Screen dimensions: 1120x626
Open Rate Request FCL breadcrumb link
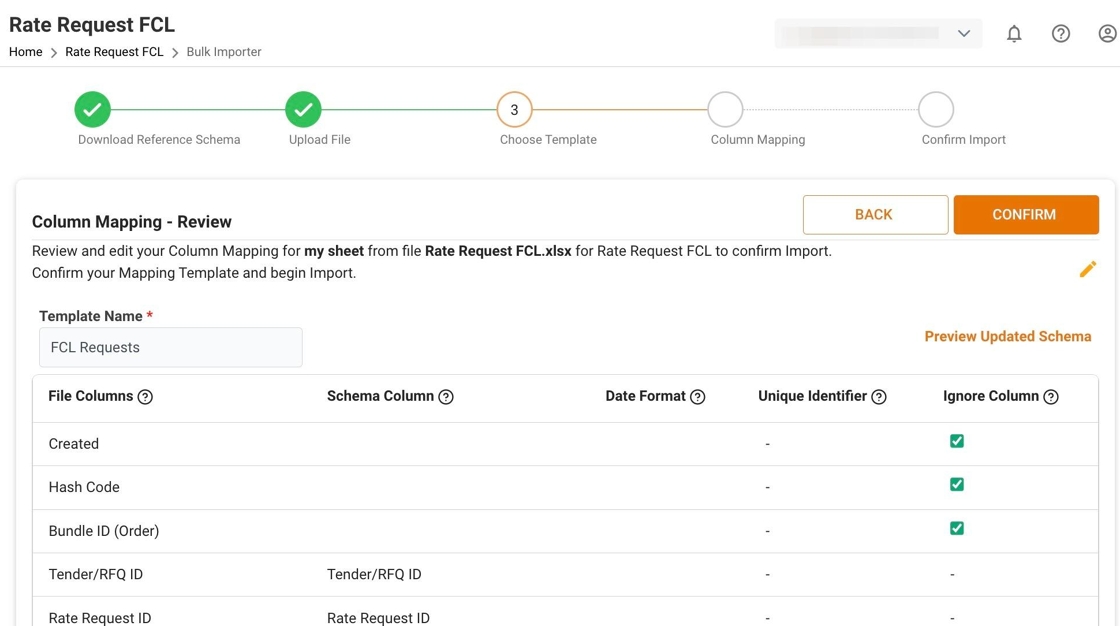[x=114, y=52]
